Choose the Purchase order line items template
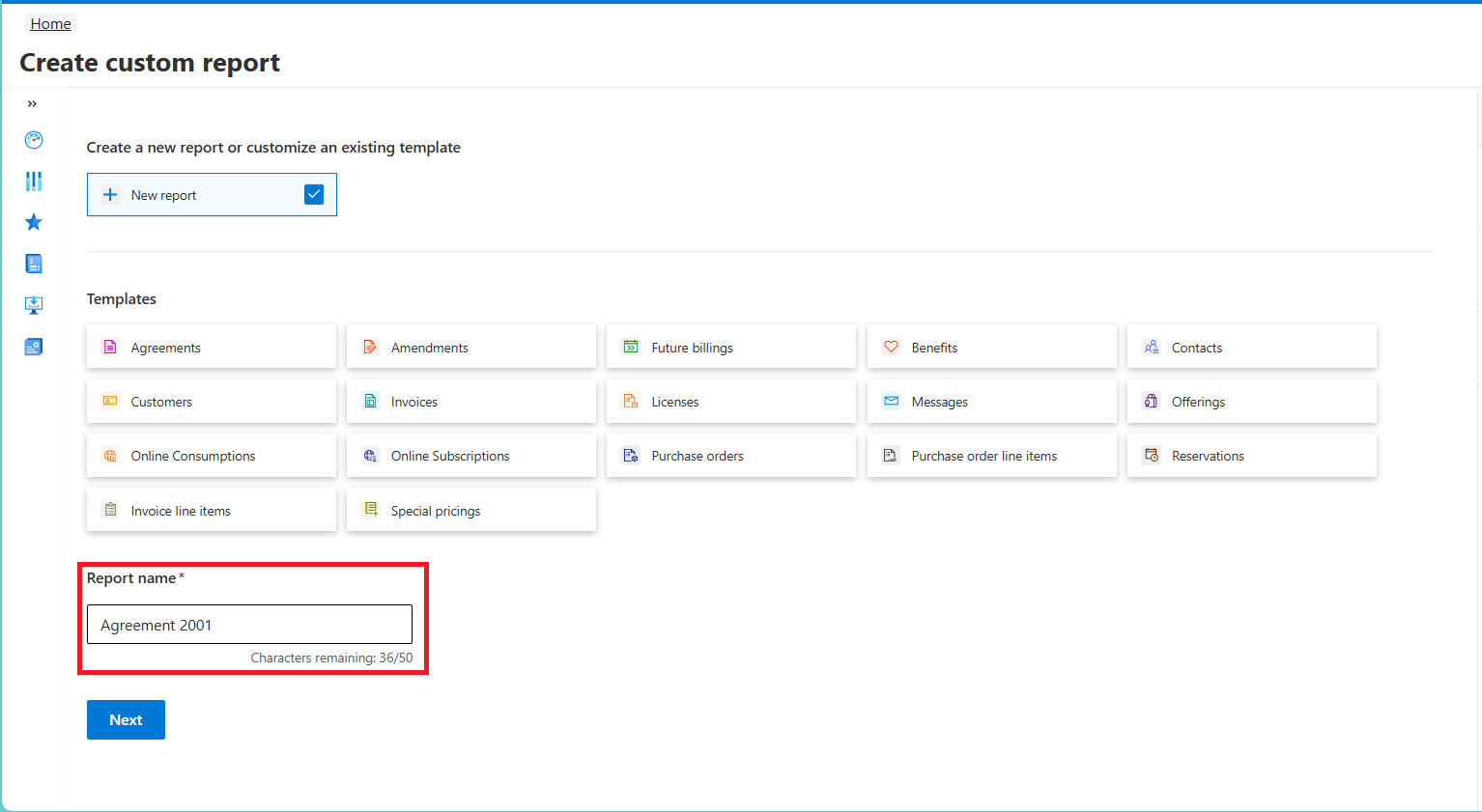The width and height of the screenshot is (1482, 812). [991, 456]
